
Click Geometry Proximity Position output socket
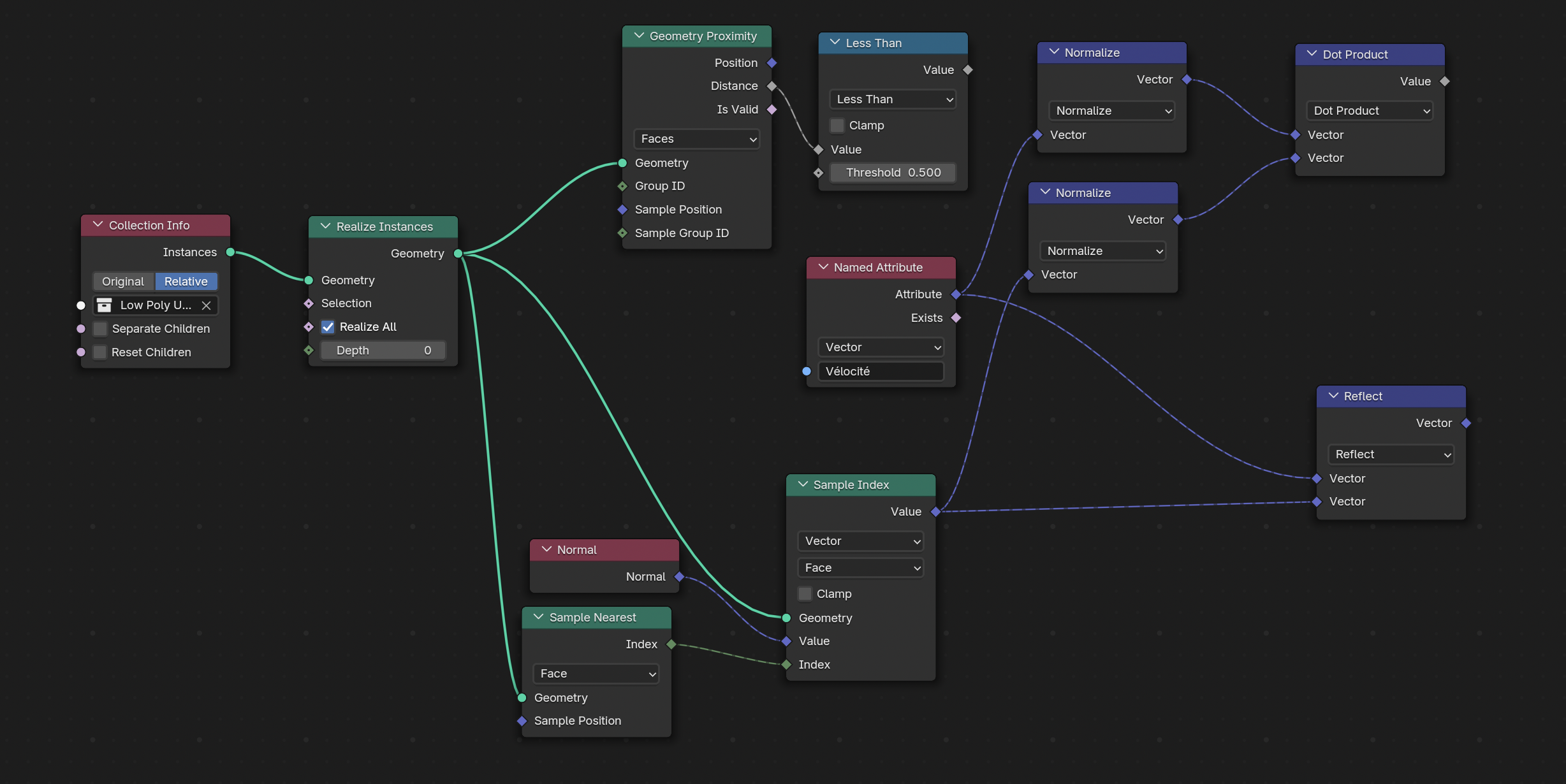[772, 63]
